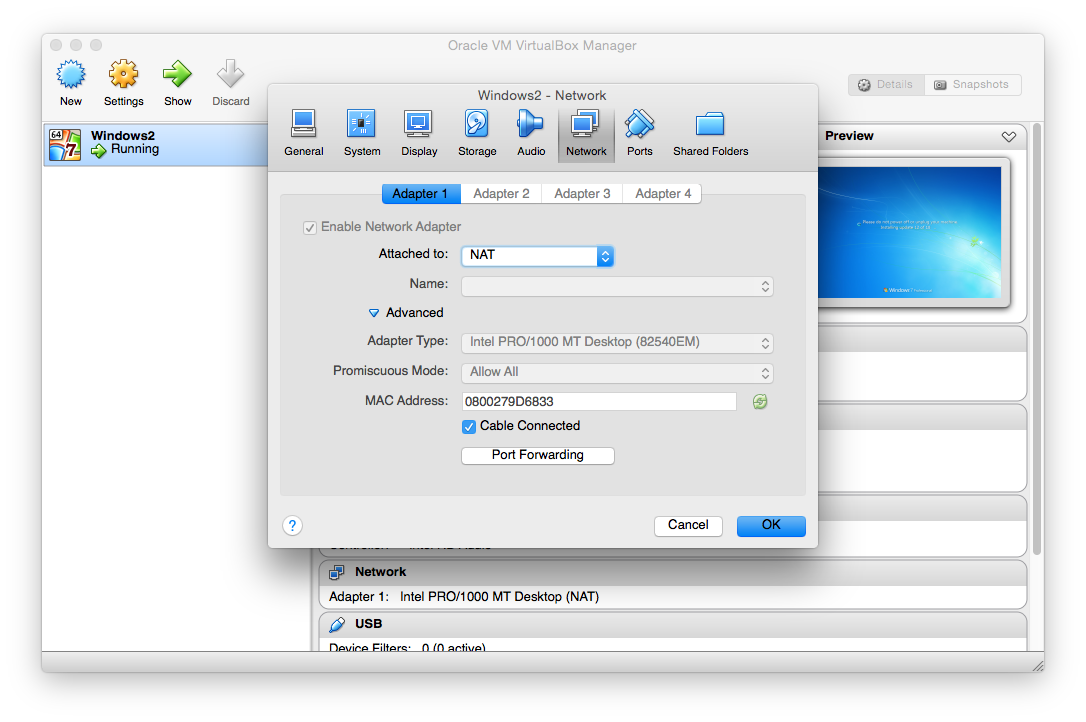Open Port Forwarding rules

coord(537,455)
